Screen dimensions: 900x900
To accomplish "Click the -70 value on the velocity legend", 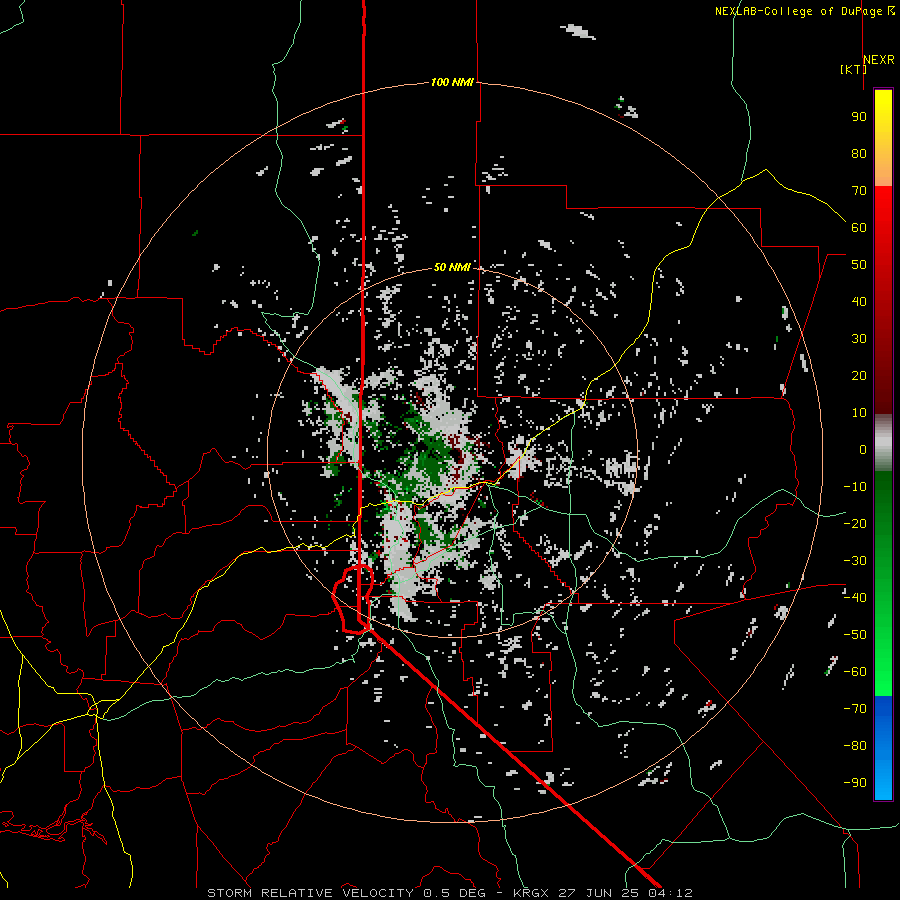I will [x=855, y=709].
